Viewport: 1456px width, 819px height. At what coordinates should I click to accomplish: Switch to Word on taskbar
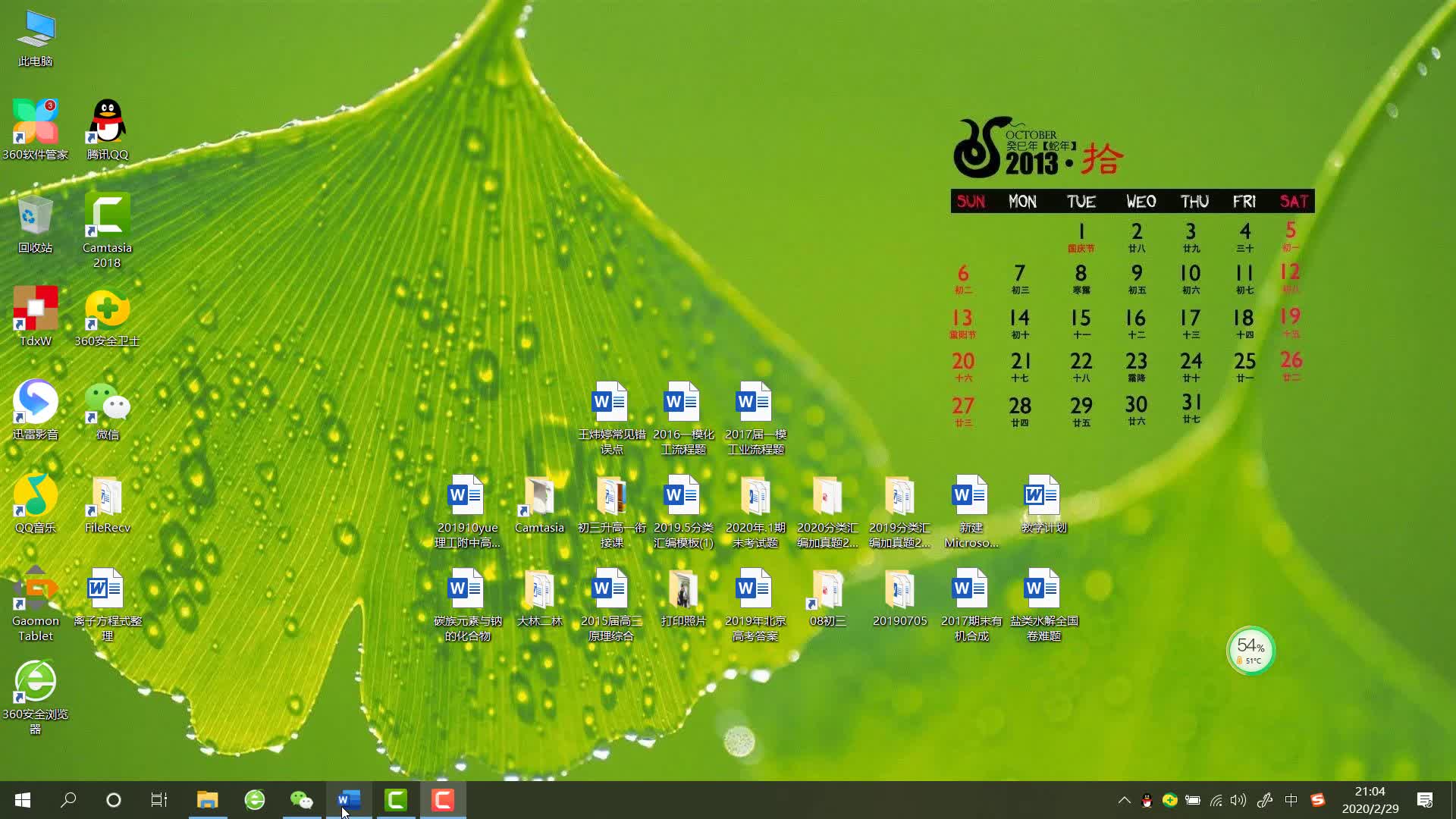point(349,800)
